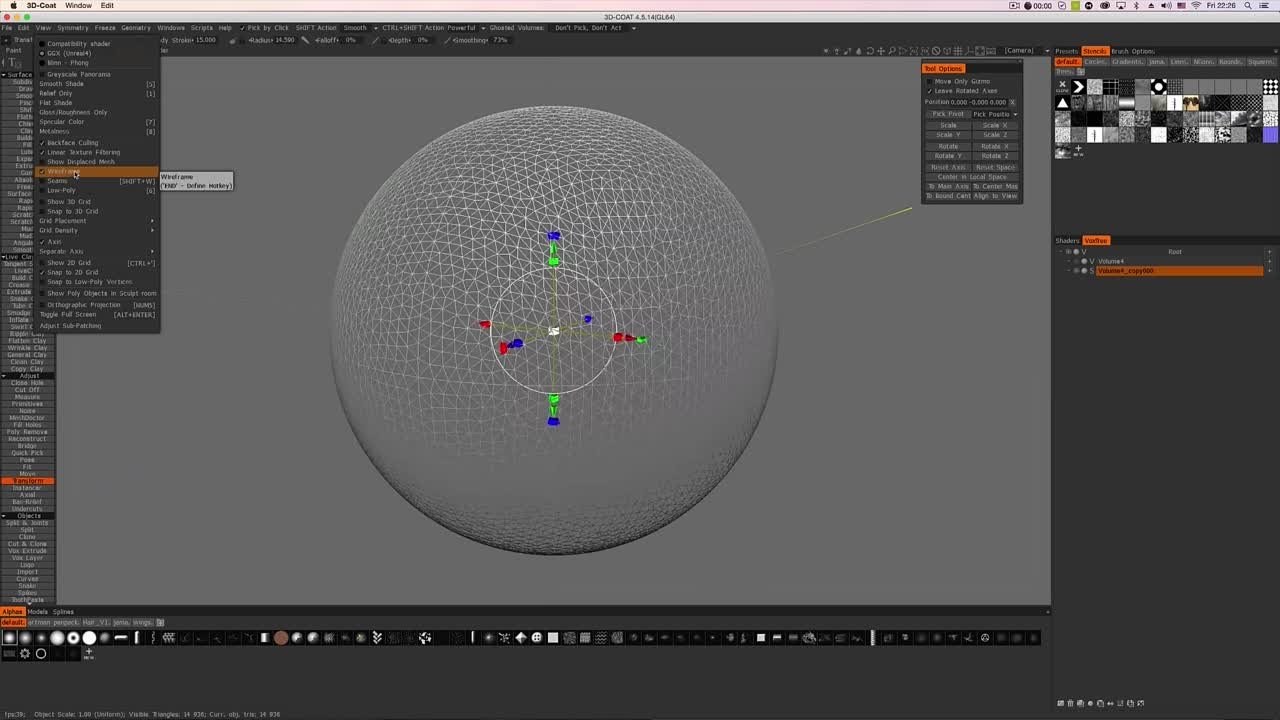Choose the purple stencil thumbnail
This screenshot has height=720, width=1280.
coord(1270,135)
